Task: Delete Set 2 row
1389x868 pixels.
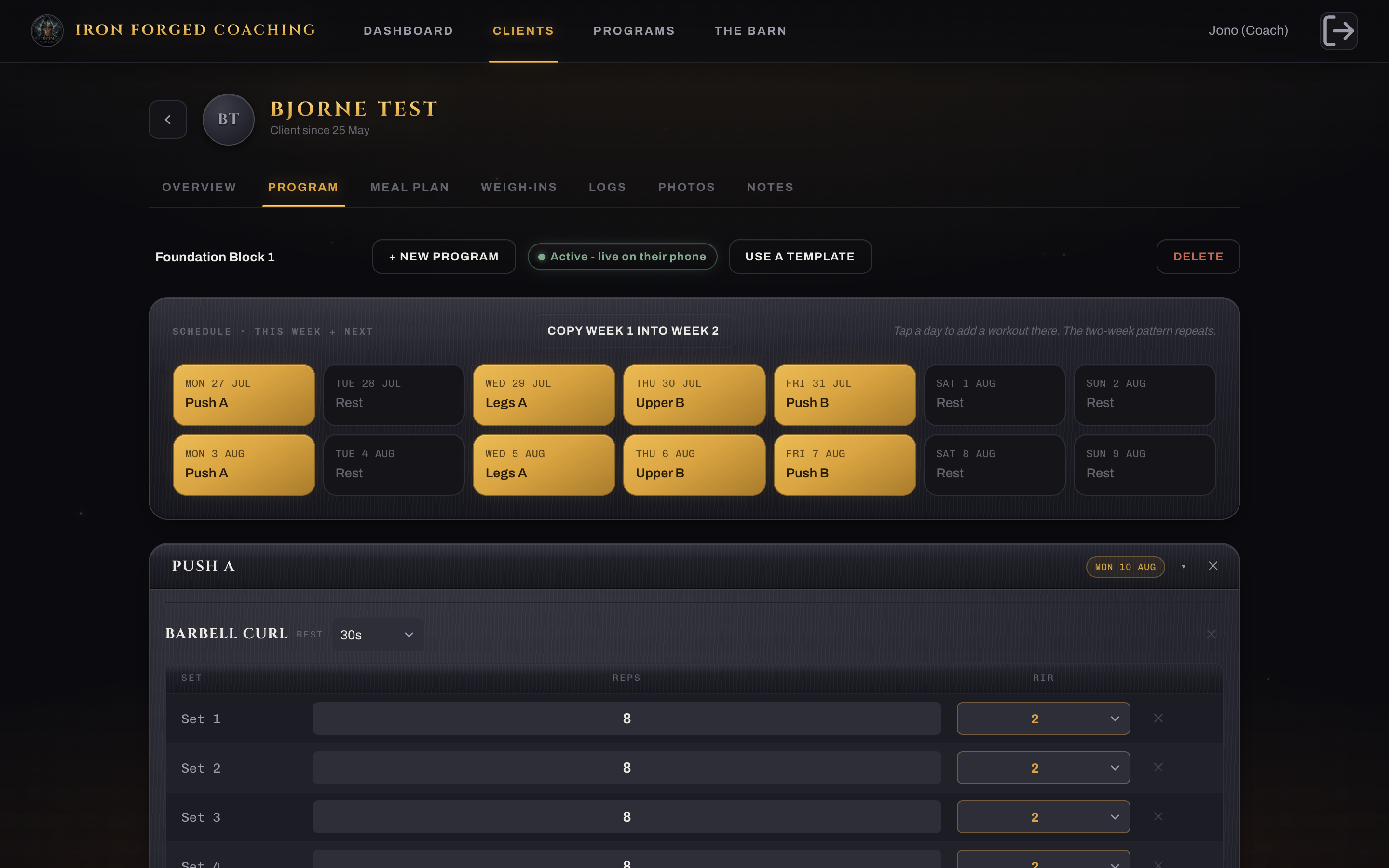Action: [x=1158, y=768]
